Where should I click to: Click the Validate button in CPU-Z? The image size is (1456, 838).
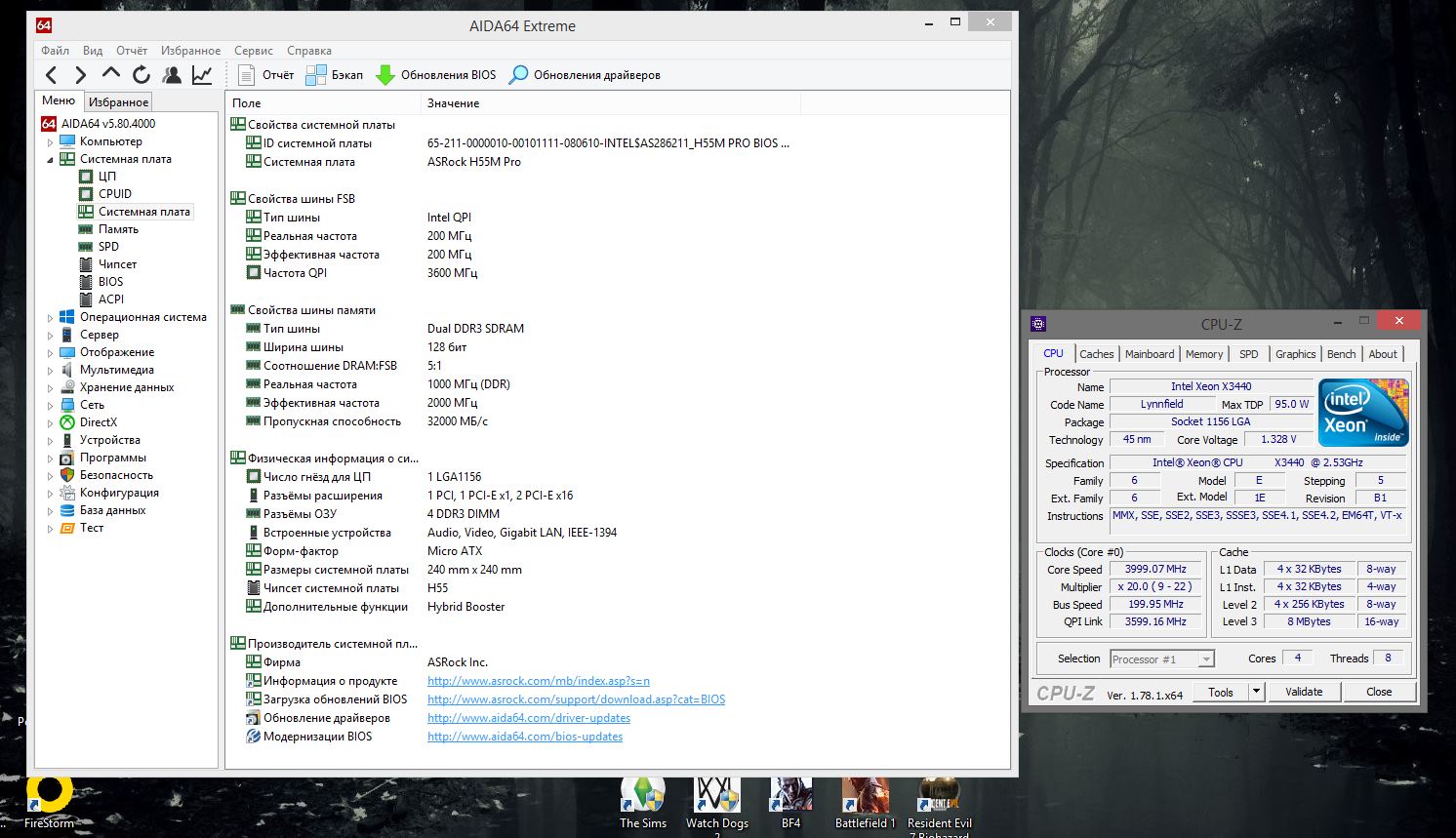(x=1303, y=692)
